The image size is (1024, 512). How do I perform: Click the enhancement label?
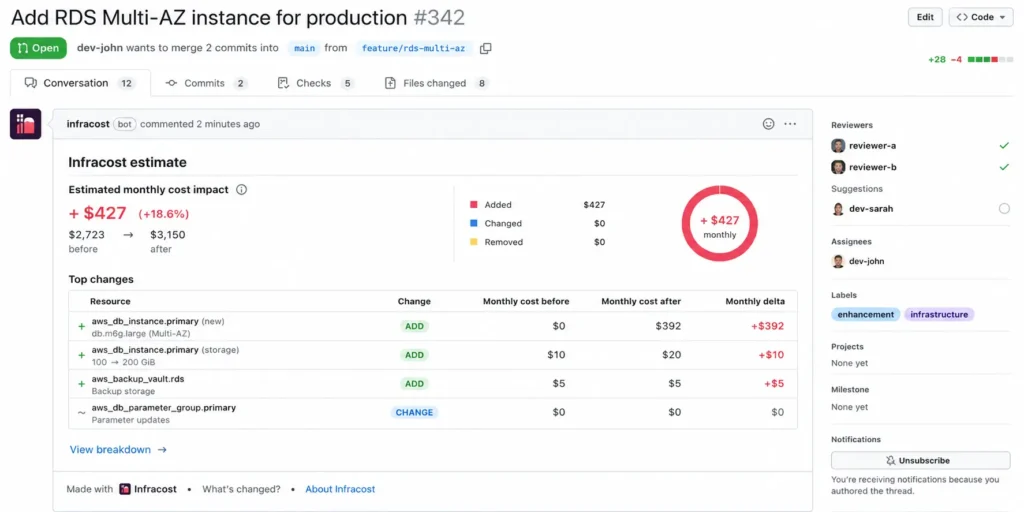coord(866,314)
